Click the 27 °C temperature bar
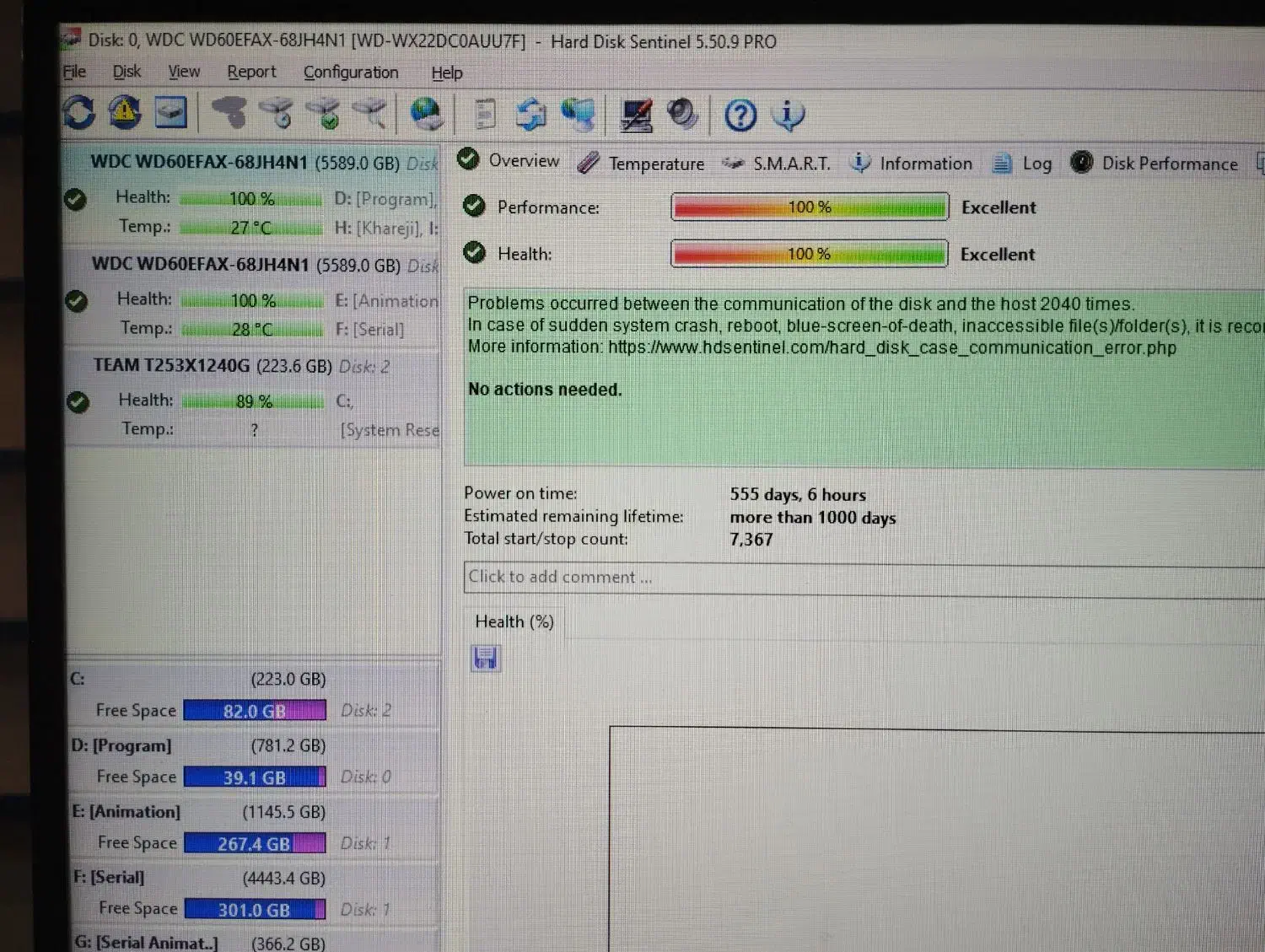The height and width of the screenshot is (952, 1265). 251,228
